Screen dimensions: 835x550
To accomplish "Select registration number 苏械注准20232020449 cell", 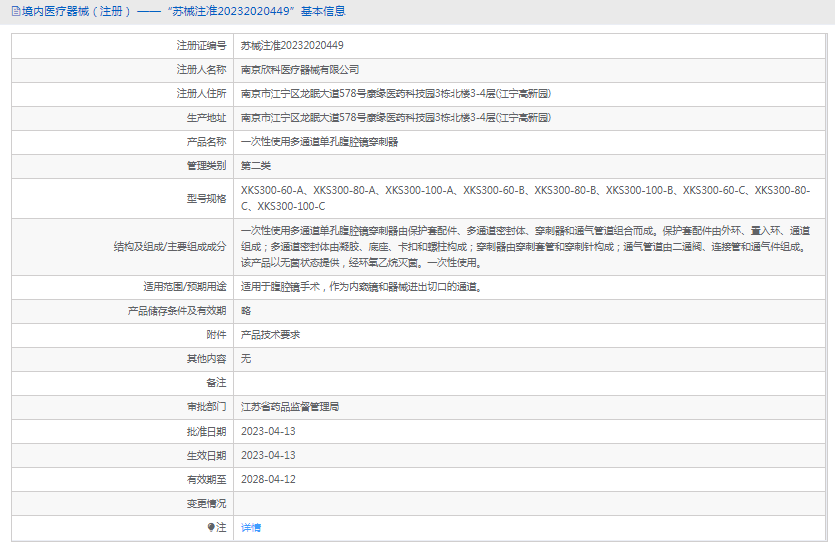I will pos(292,46).
